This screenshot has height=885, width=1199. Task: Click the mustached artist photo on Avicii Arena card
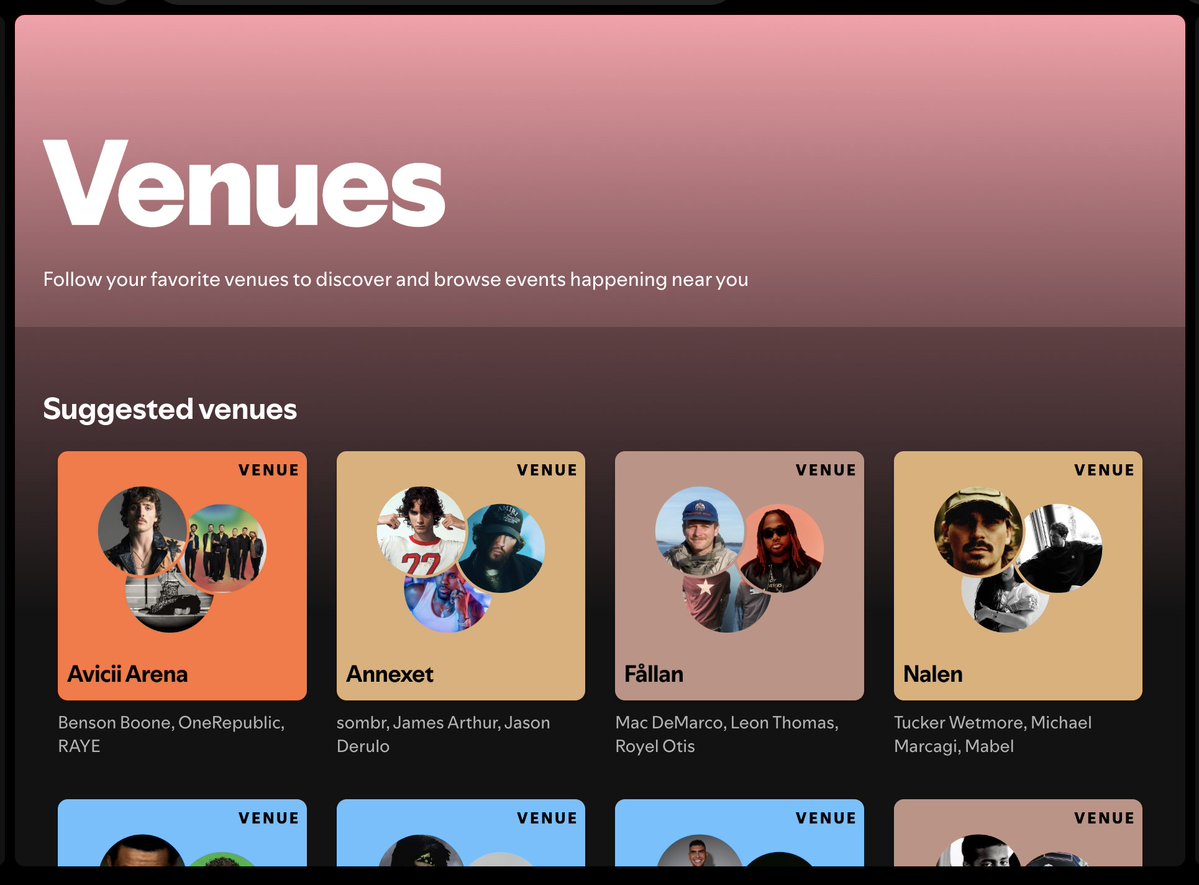coord(142,531)
